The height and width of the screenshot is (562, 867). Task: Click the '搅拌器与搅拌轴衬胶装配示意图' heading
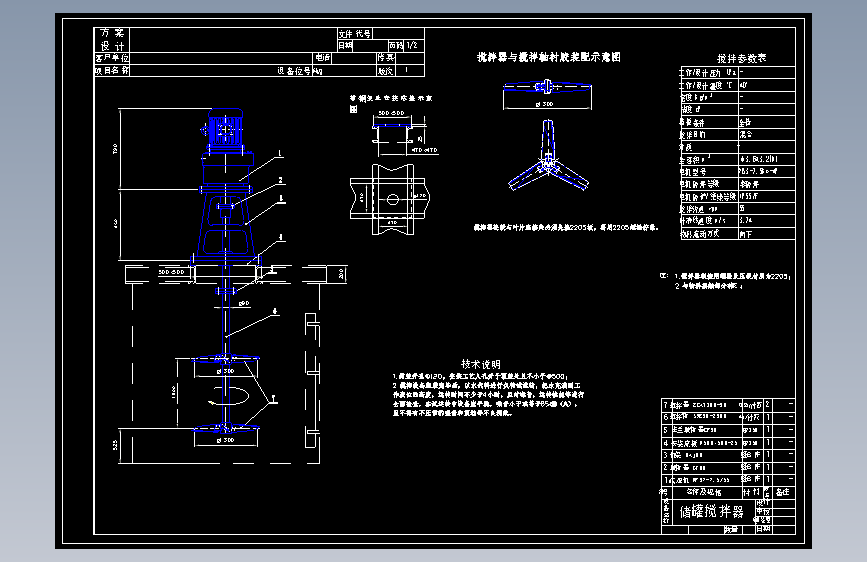(x=549, y=57)
